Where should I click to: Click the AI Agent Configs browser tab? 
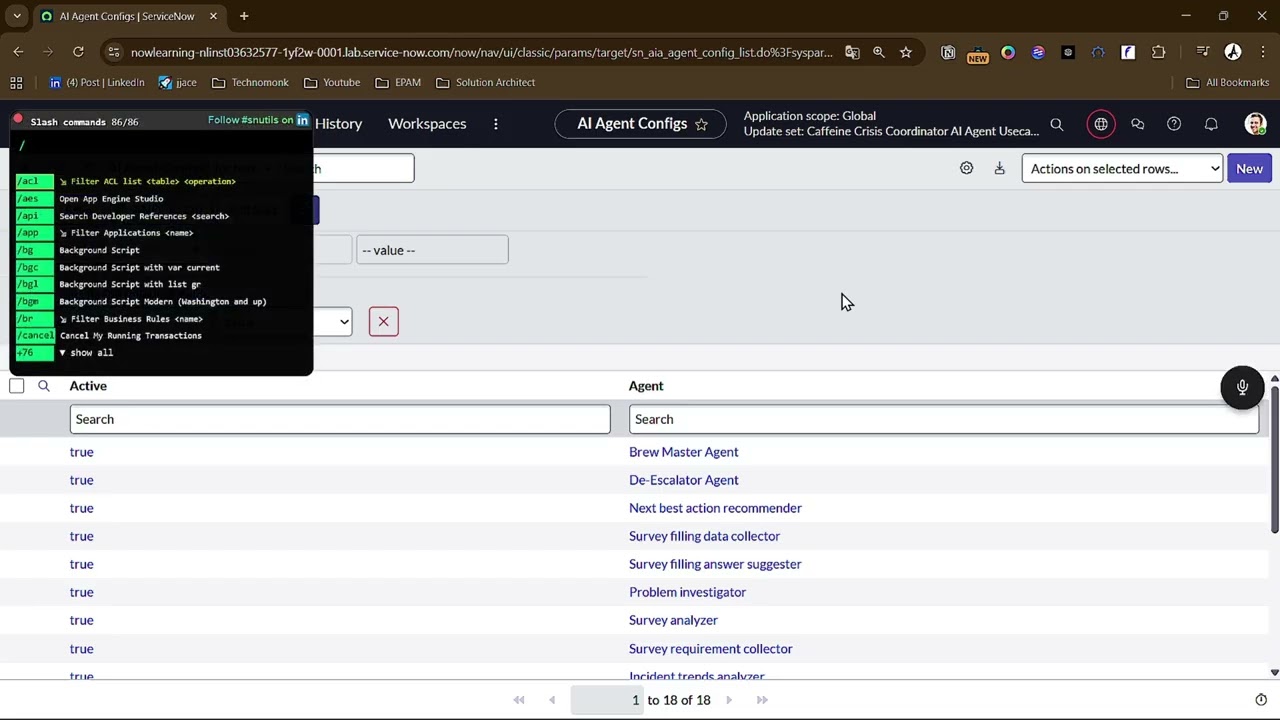pos(128,16)
